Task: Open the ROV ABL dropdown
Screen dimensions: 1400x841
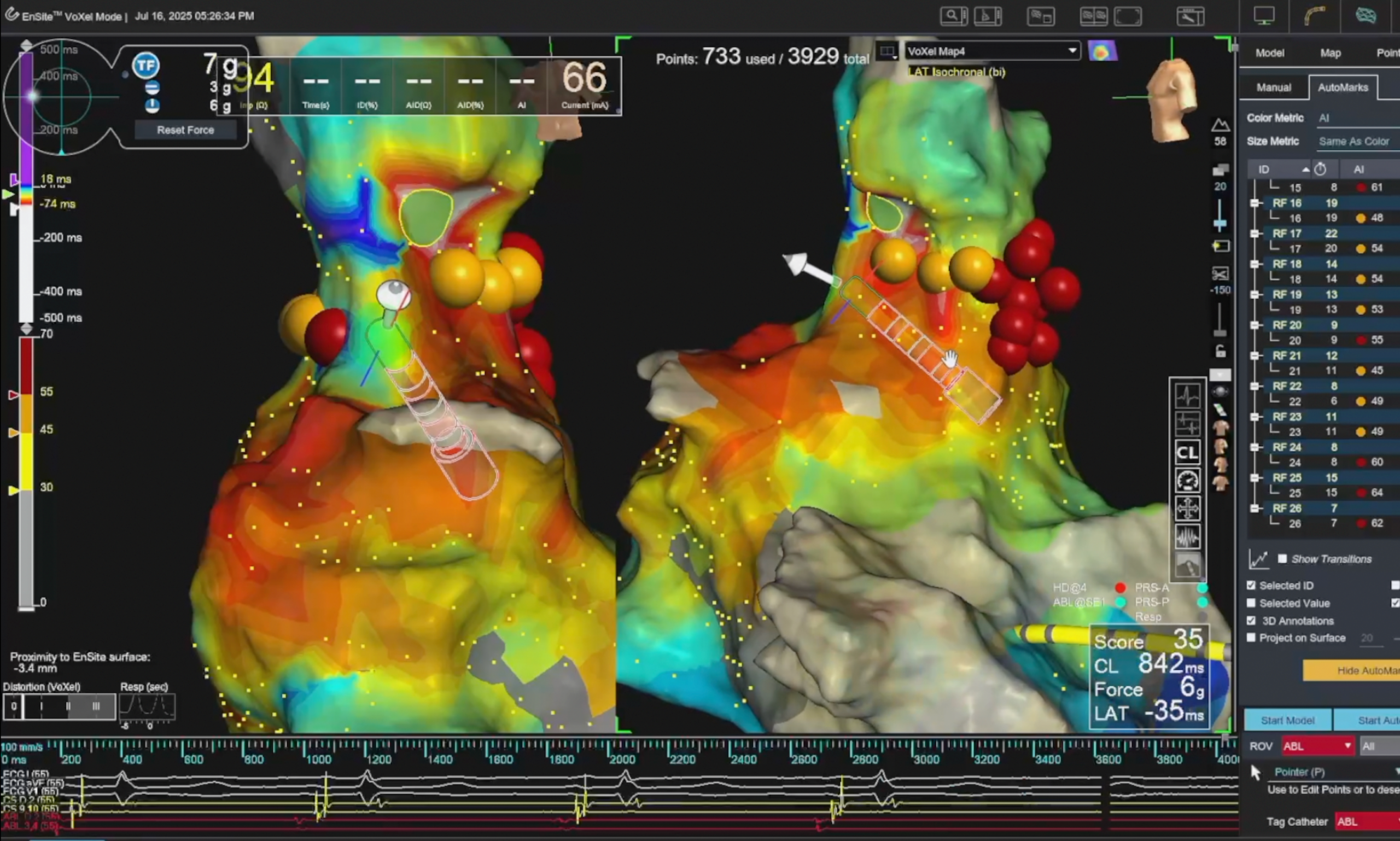Action: coord(1318,746)
